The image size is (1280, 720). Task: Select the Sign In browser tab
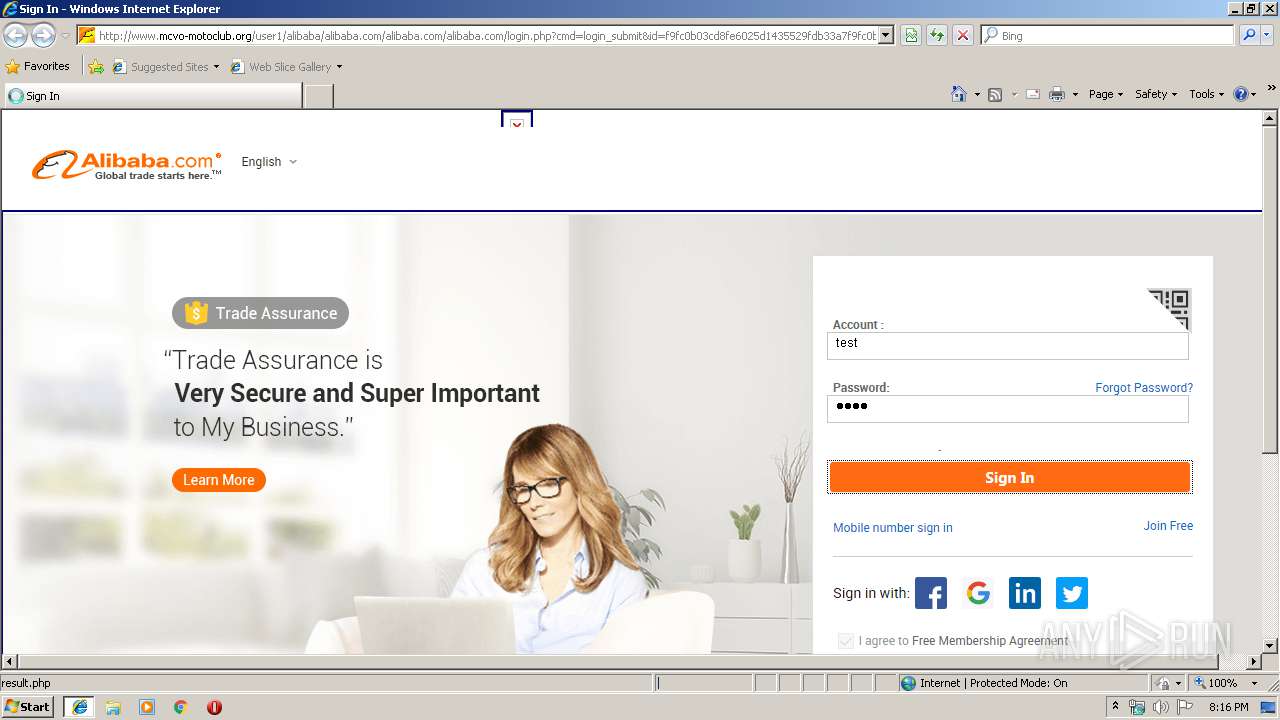[x=152, y=96]
